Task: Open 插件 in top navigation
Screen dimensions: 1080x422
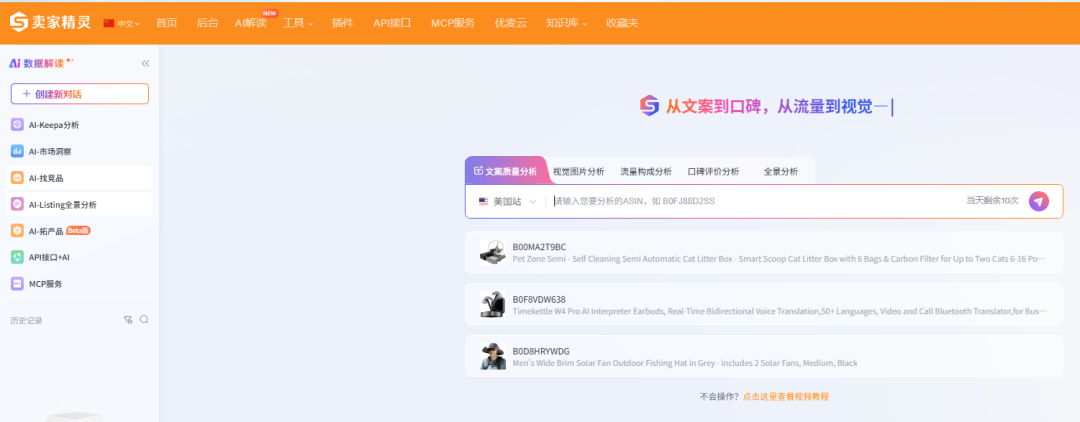Action: click(342, 23)
